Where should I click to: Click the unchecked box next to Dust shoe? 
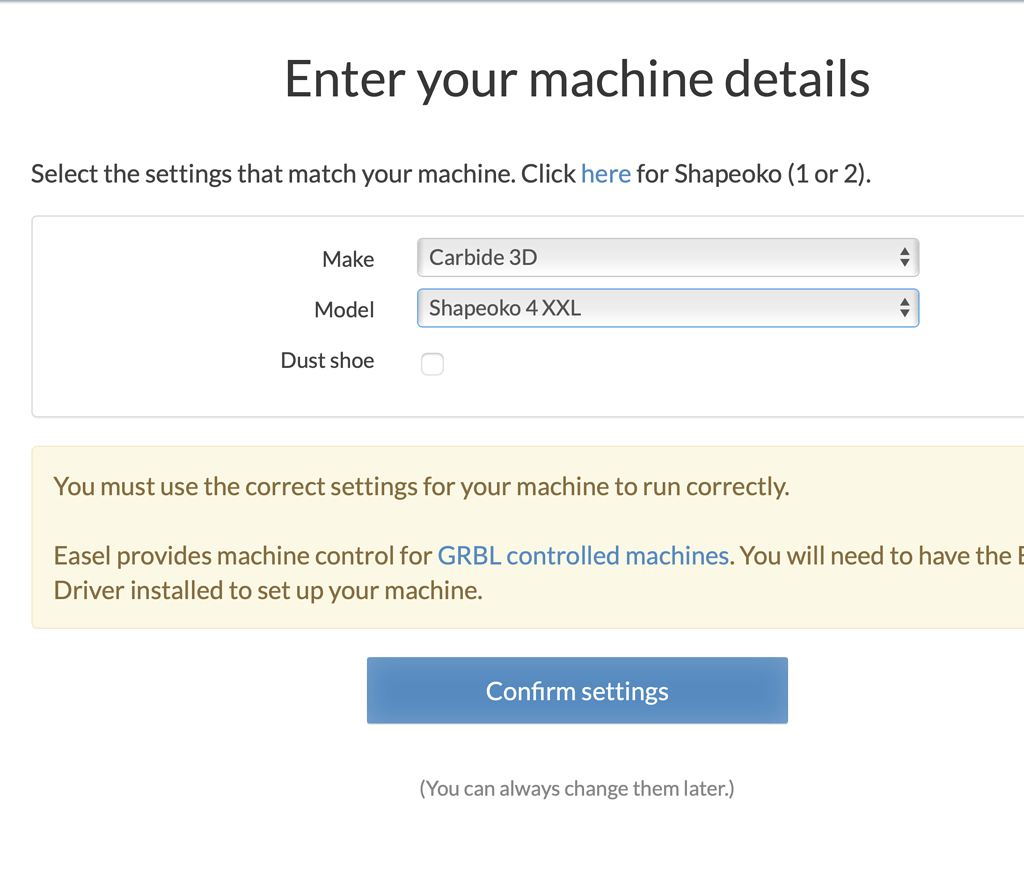[432, 364]
